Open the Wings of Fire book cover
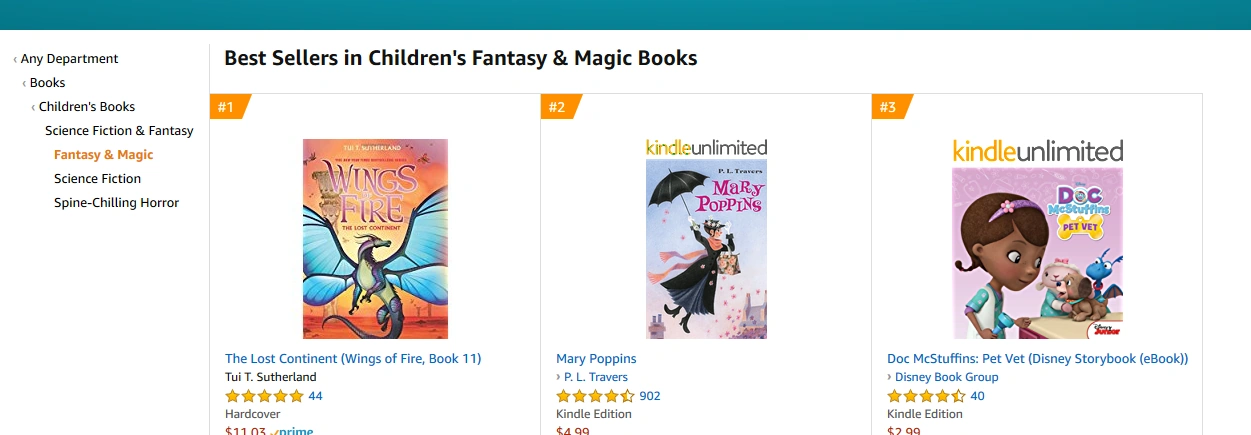1251x435 pixels. pos(375,239)
